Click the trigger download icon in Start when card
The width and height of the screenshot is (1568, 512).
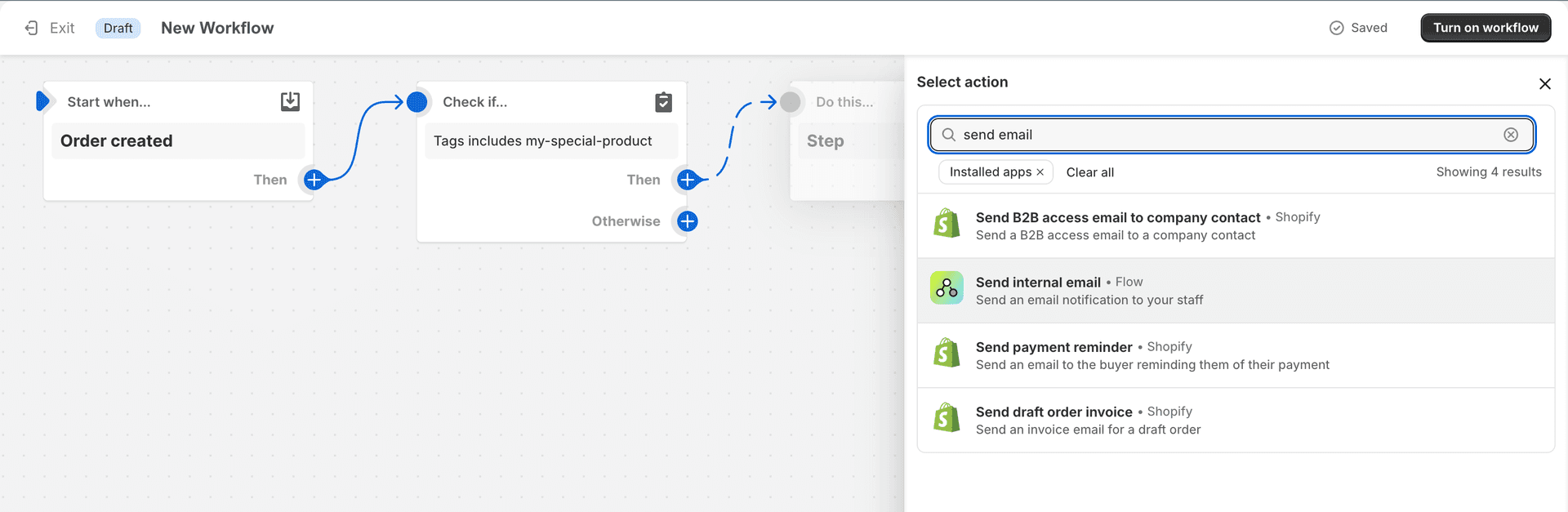tap(290, 101)
